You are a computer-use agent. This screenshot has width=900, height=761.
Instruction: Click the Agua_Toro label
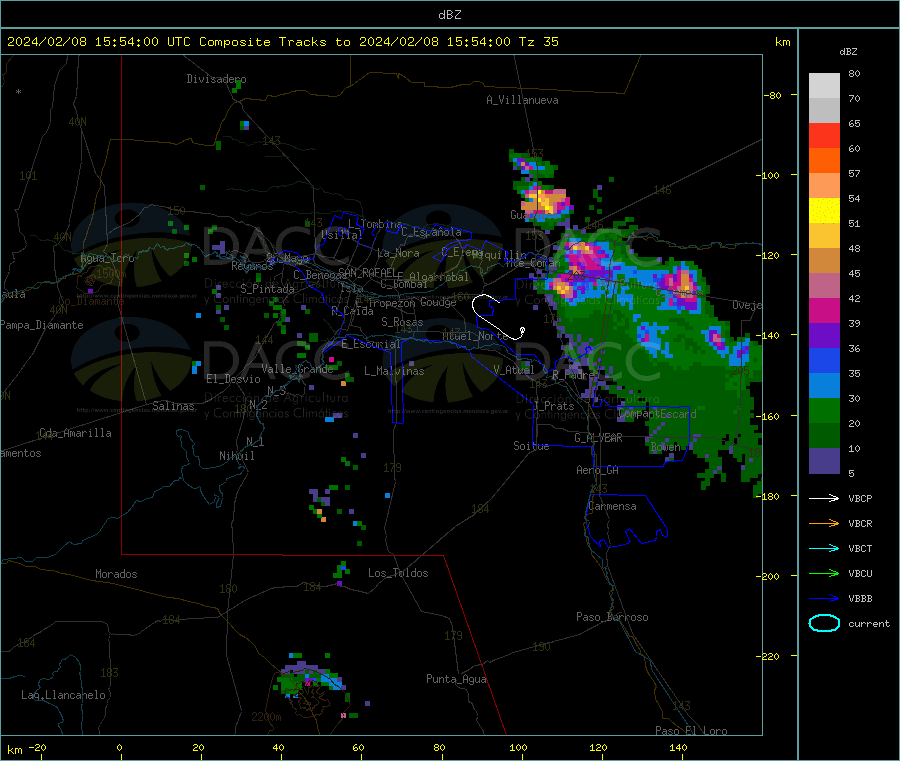pyautogui.click(x=107, y=258)
